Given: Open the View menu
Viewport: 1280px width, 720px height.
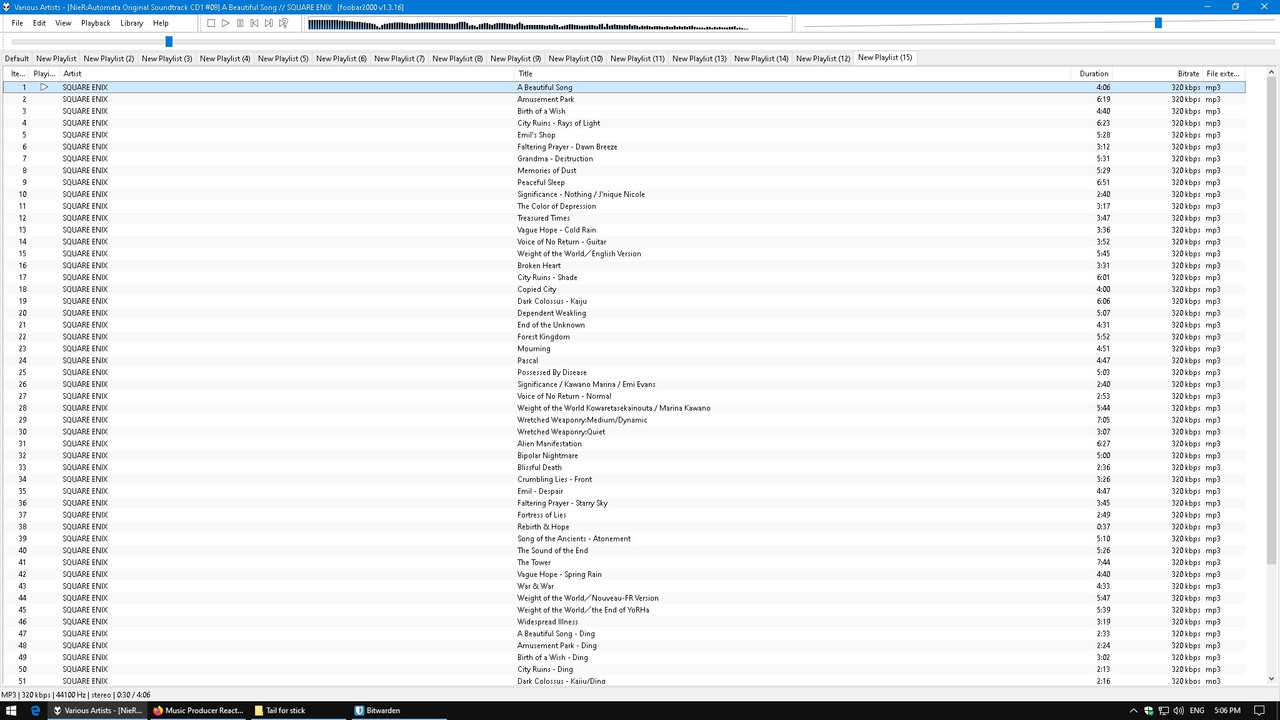Looking at the screenshot, I should (63, 23).
